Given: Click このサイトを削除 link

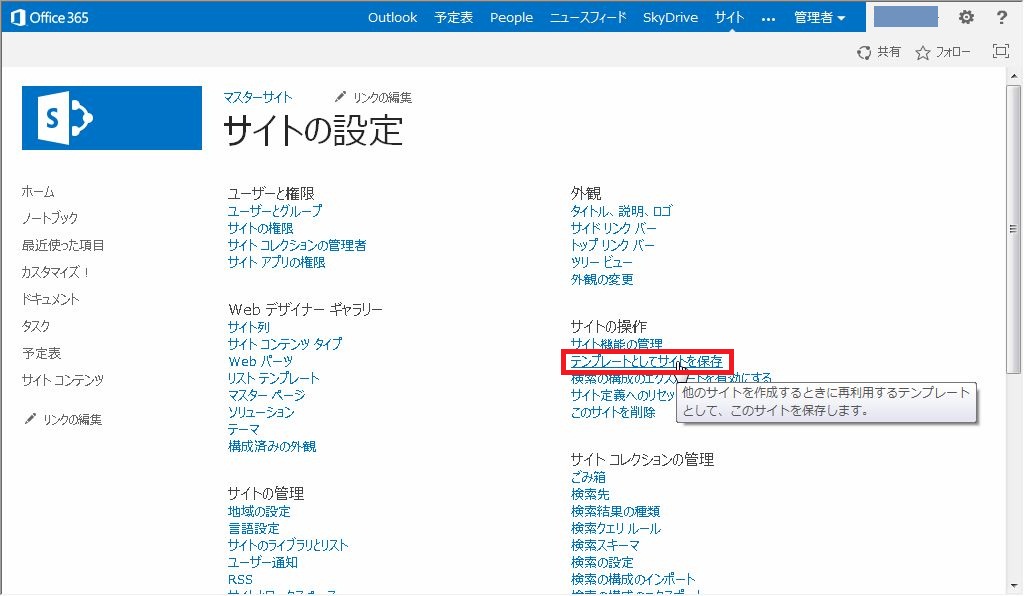Looking at the screenshot, I should pos(613,412).
